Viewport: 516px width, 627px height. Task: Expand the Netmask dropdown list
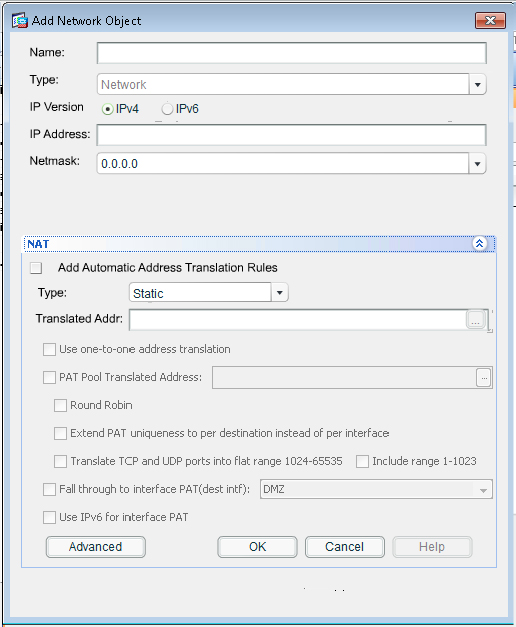[477, 164]
